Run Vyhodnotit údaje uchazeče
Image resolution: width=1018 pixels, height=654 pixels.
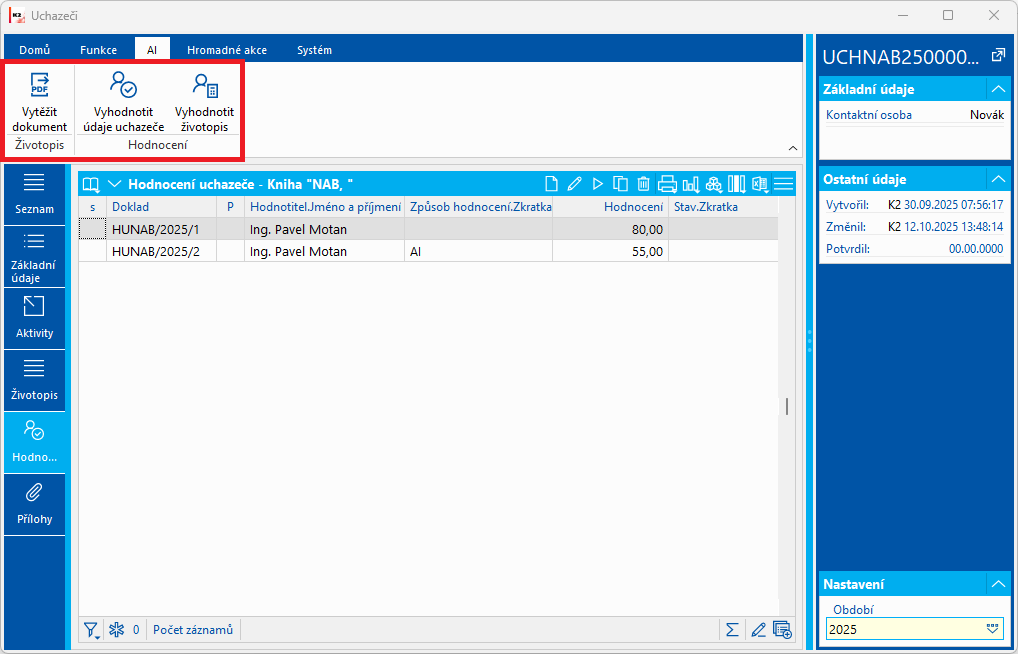[x=123, y=101]
